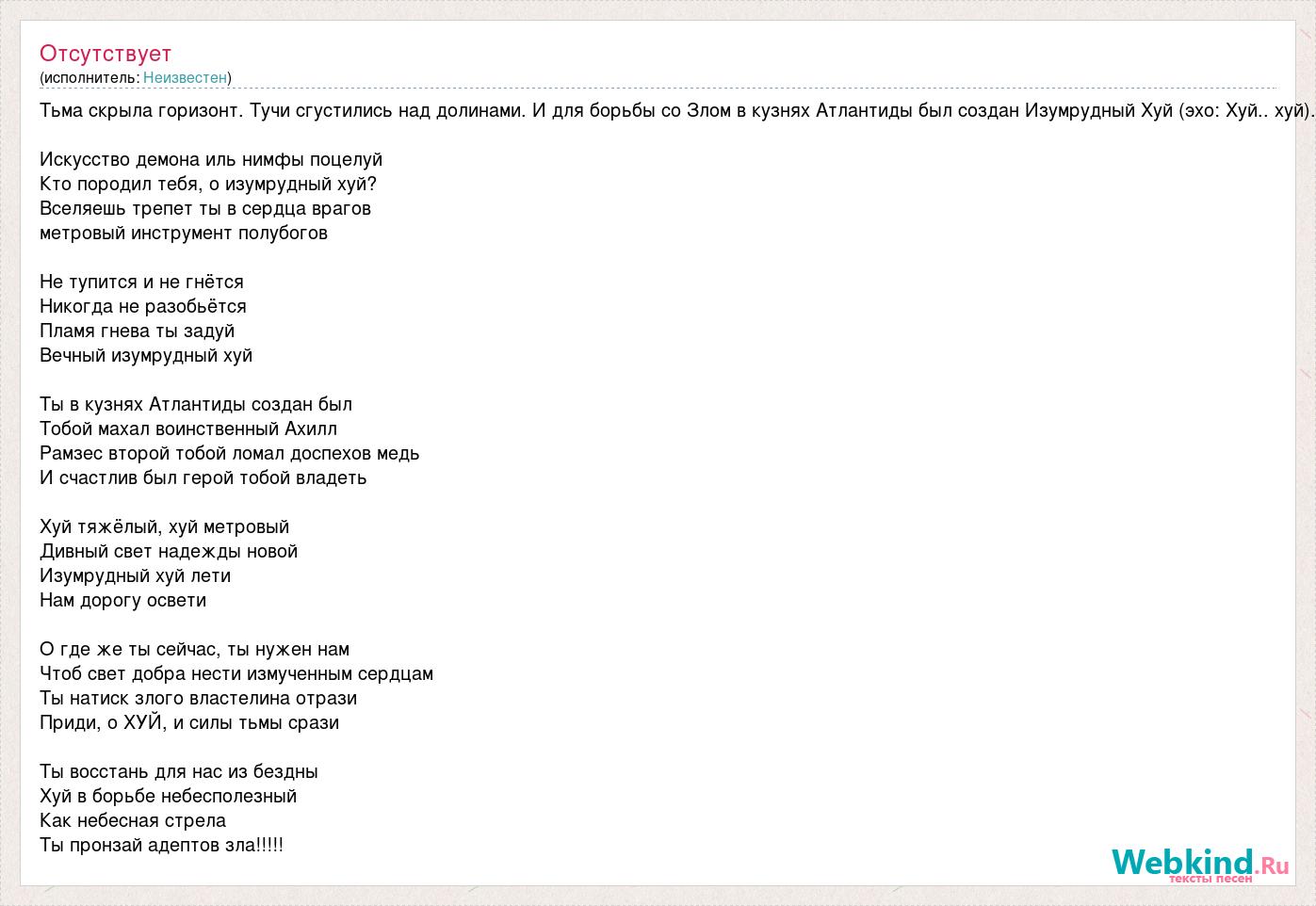1316x906 pixels.
Task: Click the Webkind.Ru logo
Action: tap(1200, 862)
